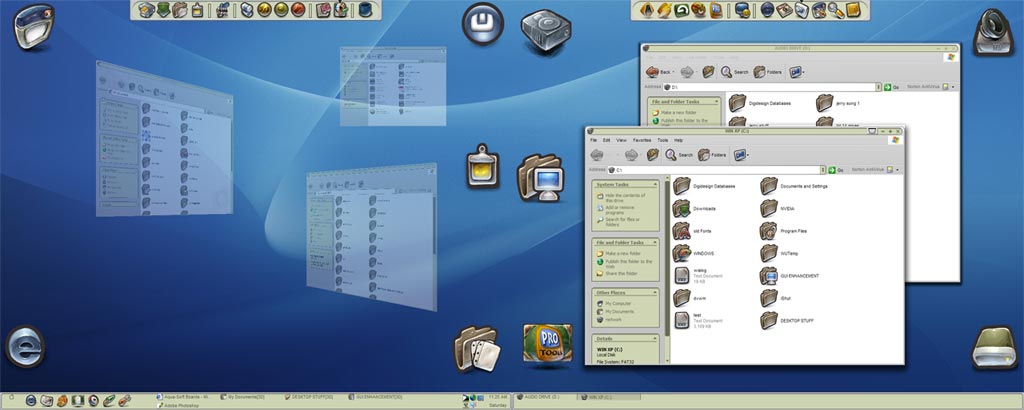Open the Downloads folder with green arrow
This screenshot has height=410, width=1024.
pyautogui.click(x=695, y=208)
